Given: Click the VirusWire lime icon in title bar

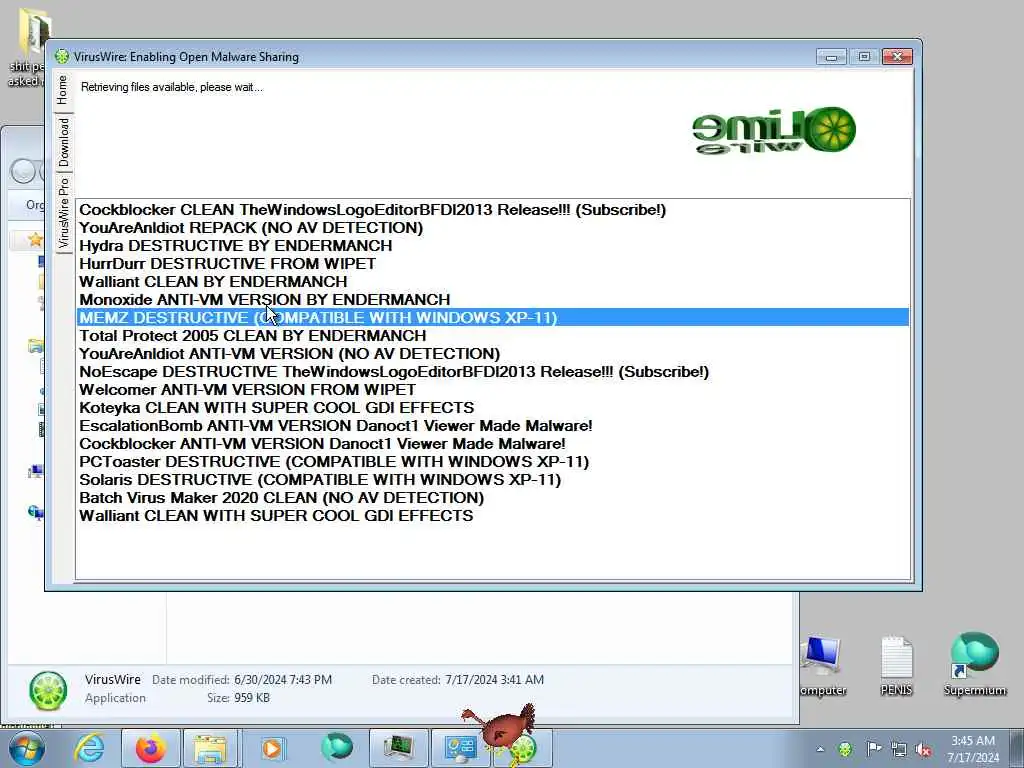Looking at the screenshot, I should point(62,57).
